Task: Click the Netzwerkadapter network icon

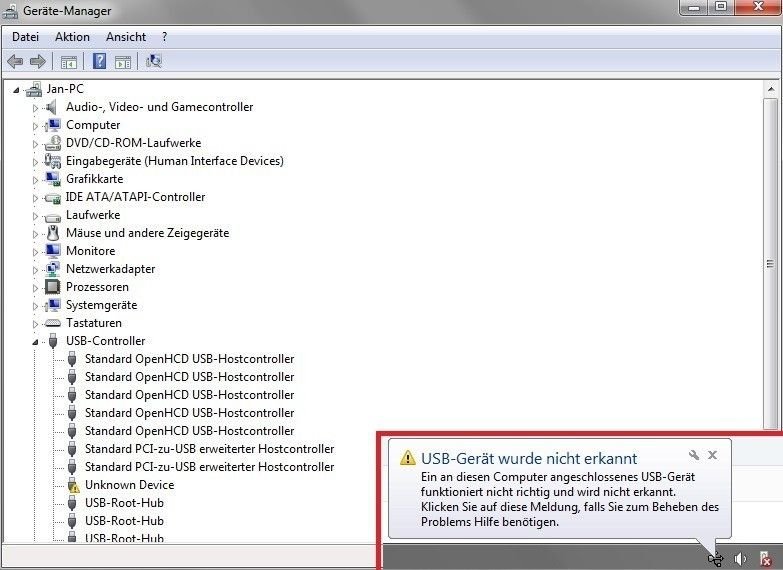Action: 52,269
